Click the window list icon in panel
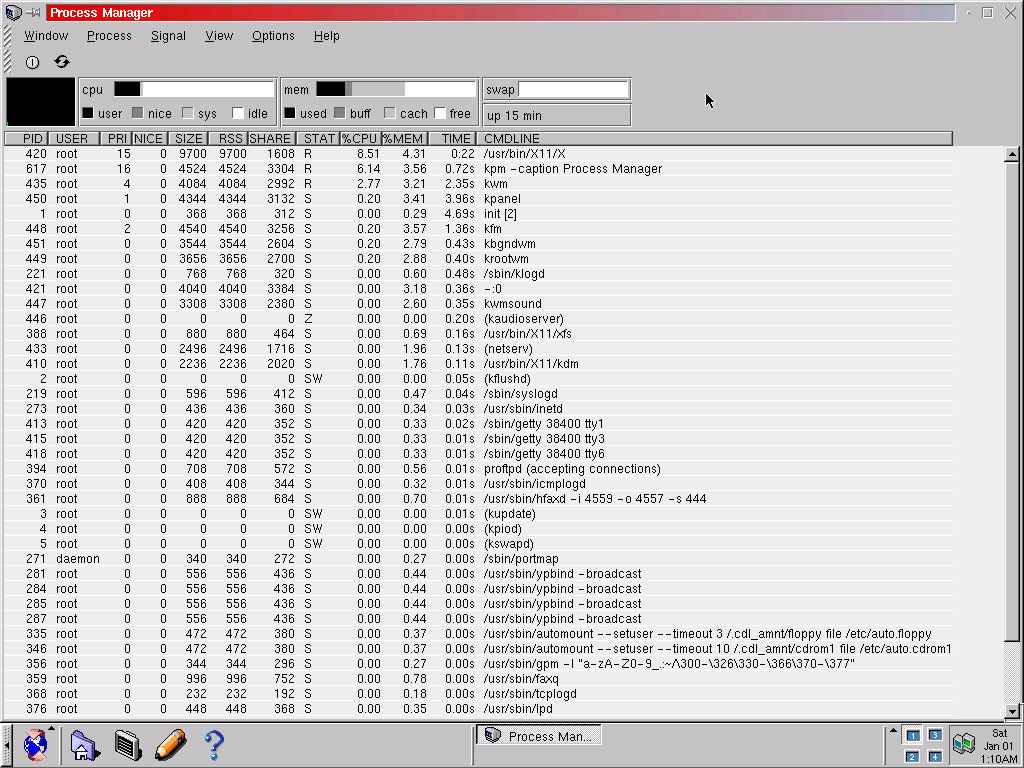This screenshot has width=1024, height=768. [126, 744]
